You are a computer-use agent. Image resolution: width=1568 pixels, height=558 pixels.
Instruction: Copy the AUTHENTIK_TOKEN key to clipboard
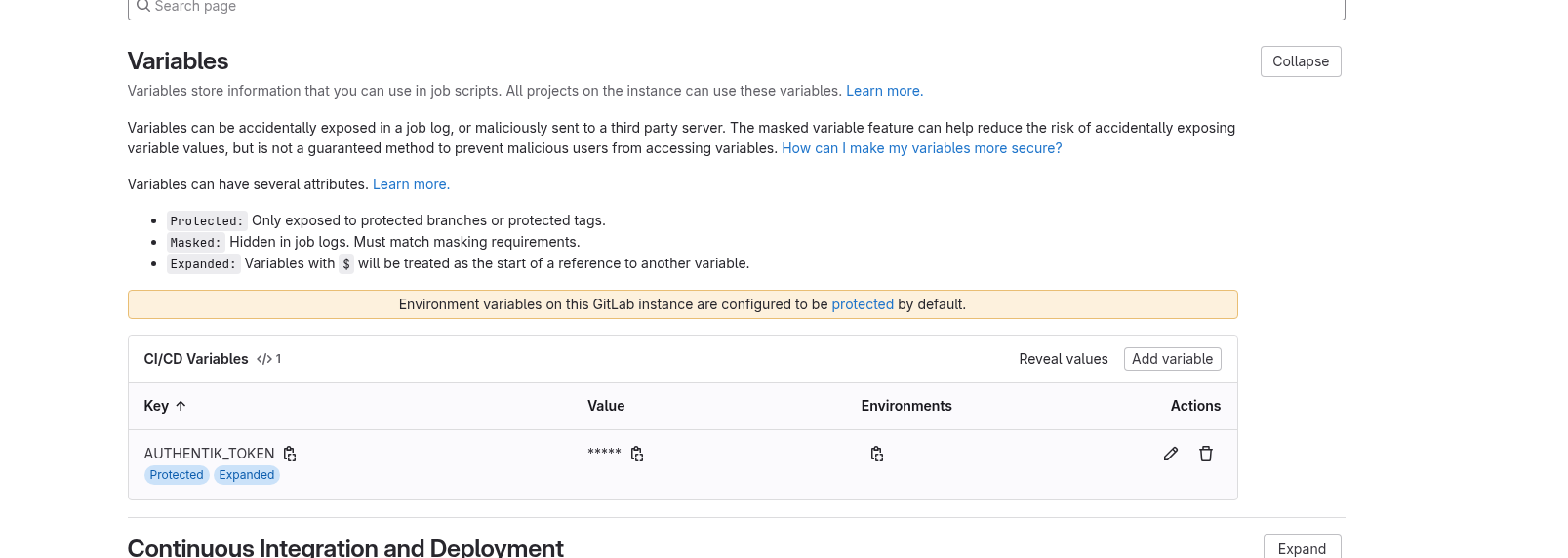[x=290, y=454]
